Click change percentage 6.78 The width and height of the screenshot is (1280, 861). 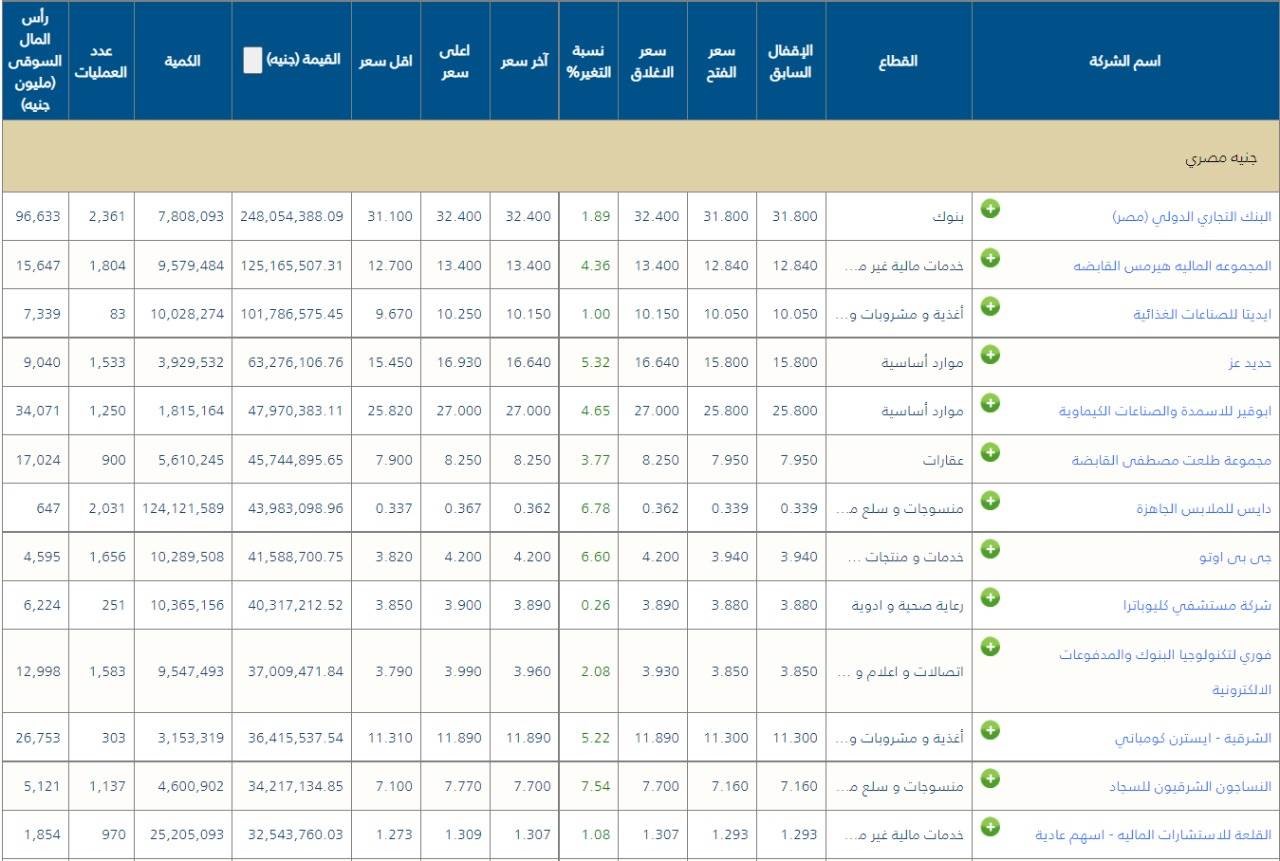coord(595,509)
